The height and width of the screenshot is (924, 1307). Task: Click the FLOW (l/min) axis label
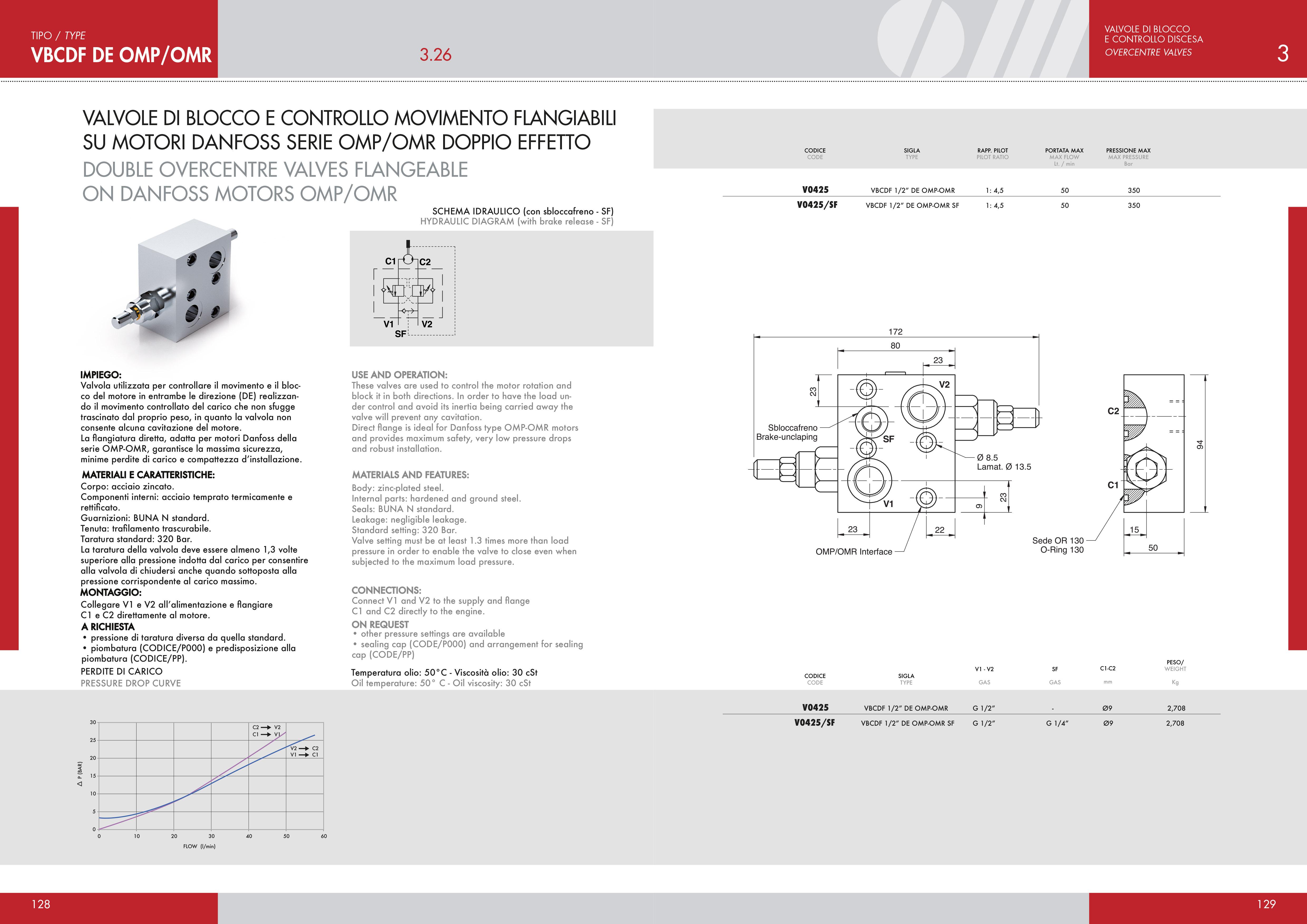[x=199, y=847]
